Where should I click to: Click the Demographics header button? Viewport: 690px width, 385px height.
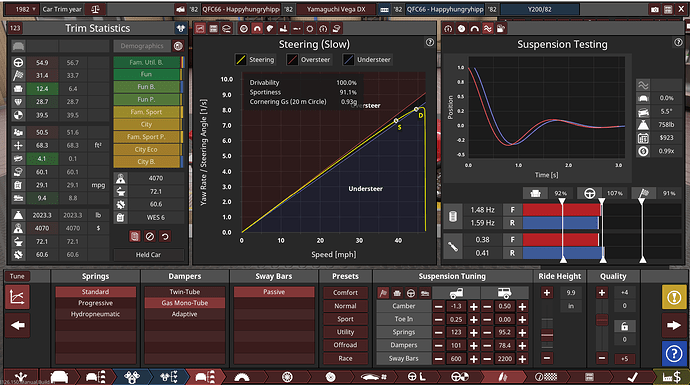tap(142, 46)
